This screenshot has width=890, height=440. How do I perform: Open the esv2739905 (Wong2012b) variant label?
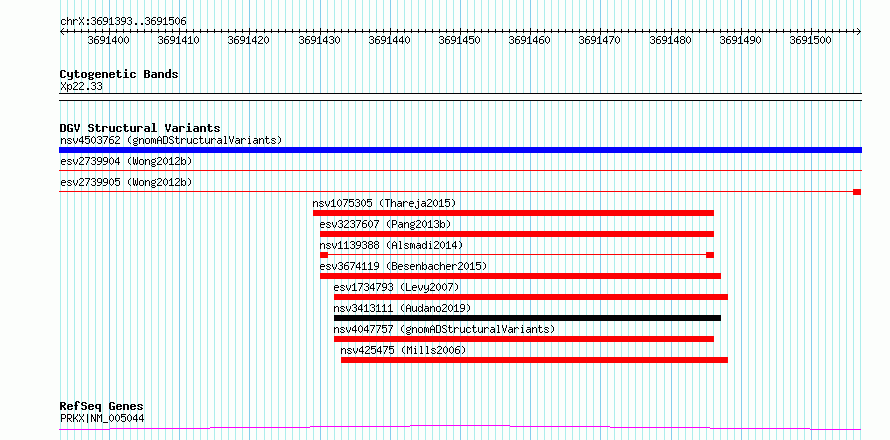point(126,182)
